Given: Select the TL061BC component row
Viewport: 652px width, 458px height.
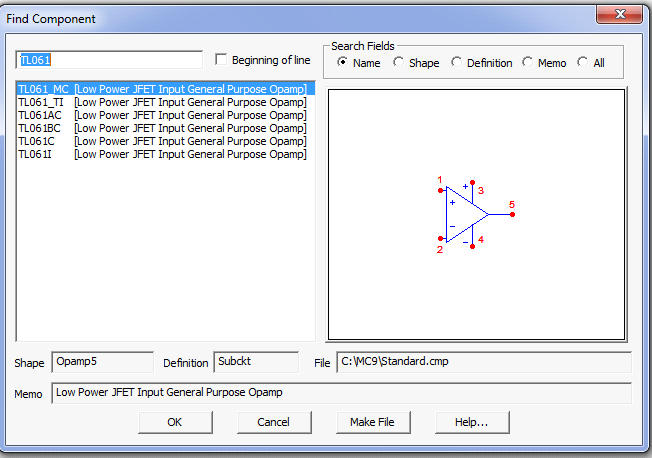Looking at the screenshot, I should pos(165,128).
